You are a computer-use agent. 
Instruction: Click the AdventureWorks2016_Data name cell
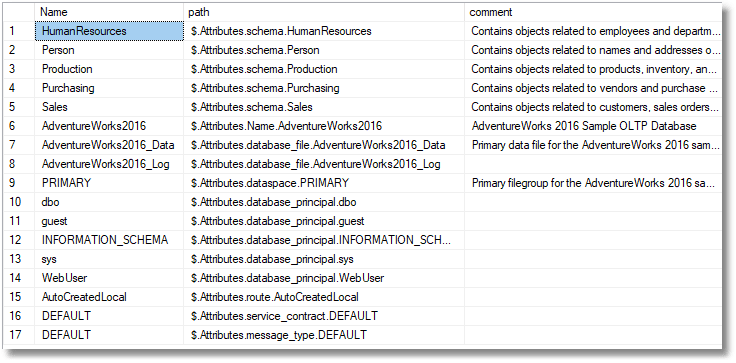click(x=109, y=145)
